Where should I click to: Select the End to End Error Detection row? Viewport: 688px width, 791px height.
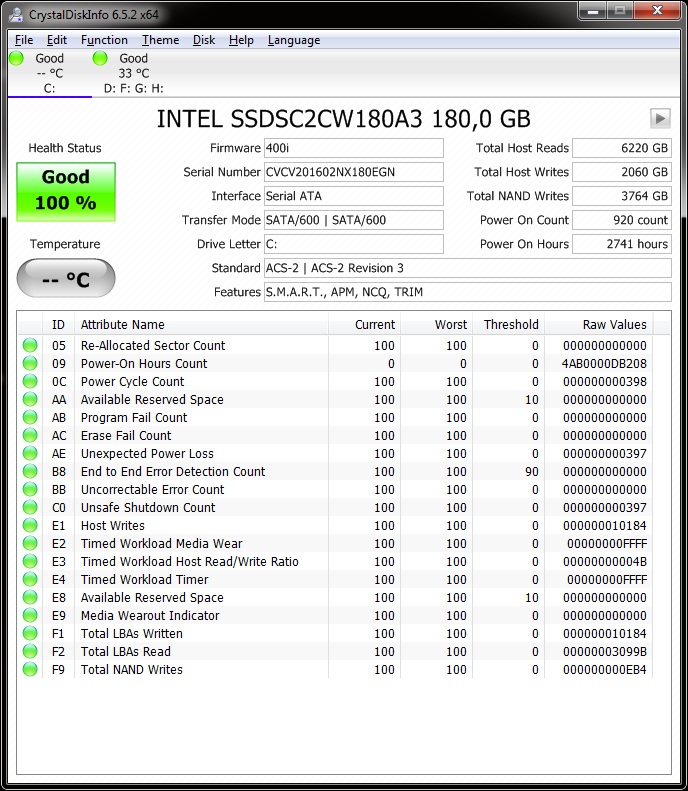click(x=173, y=471)
